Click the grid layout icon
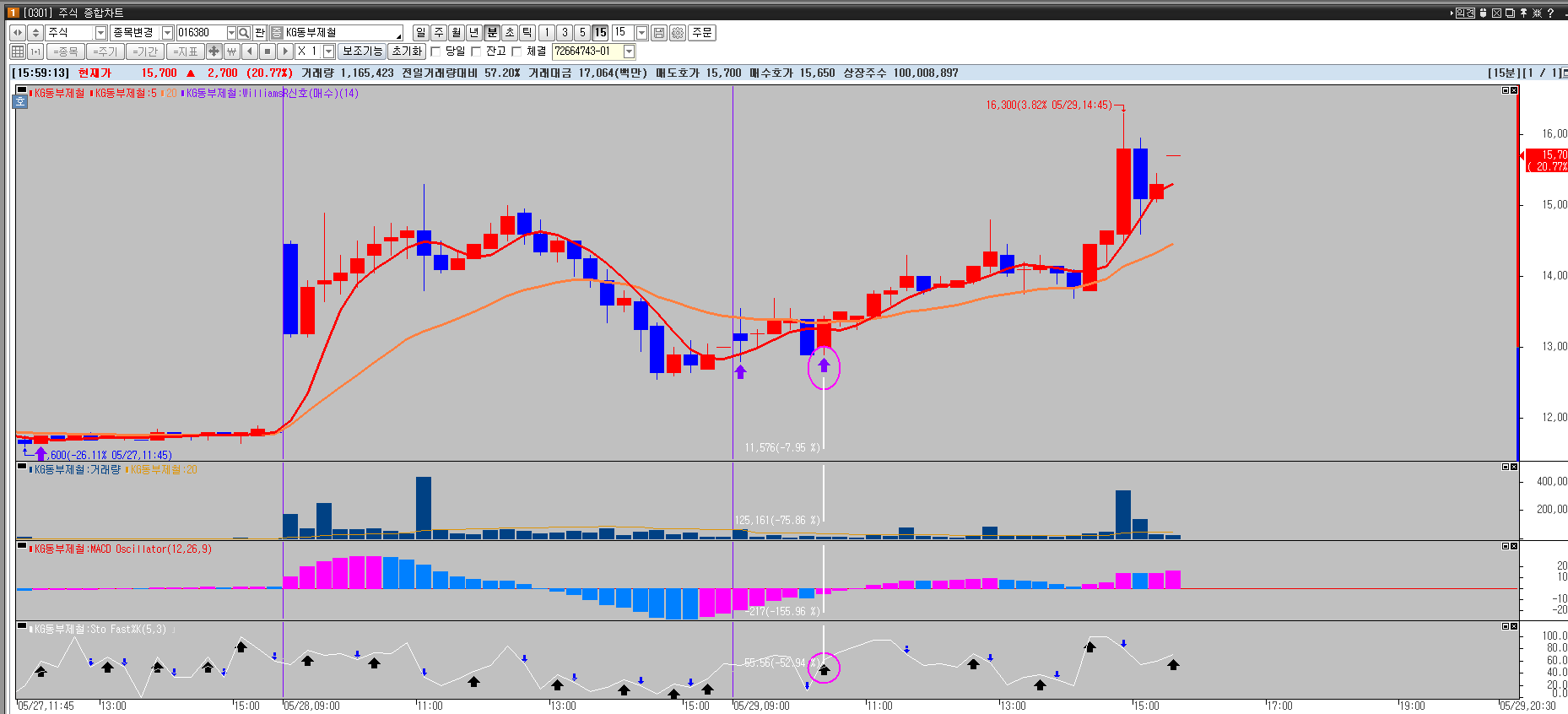Screen dimensions: 1568x714 pos(18,51)
